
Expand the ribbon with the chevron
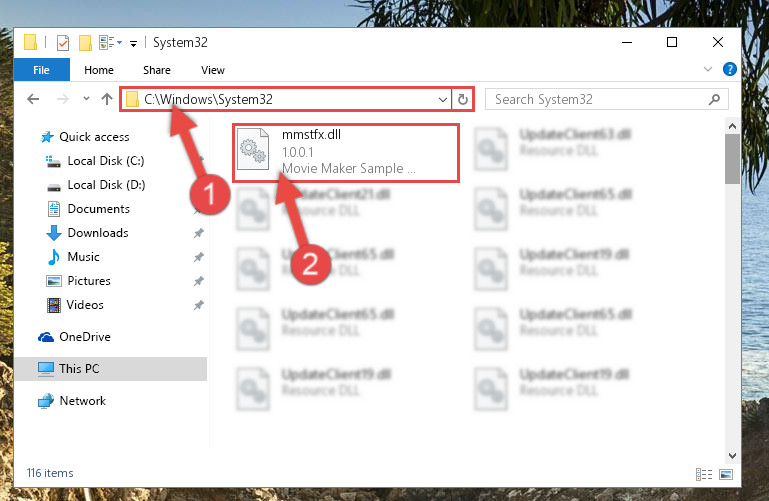coord(708,69)
